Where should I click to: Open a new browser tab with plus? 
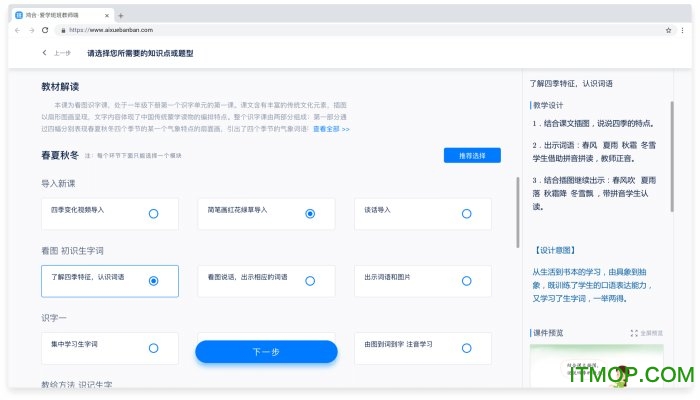click(121, 16)
